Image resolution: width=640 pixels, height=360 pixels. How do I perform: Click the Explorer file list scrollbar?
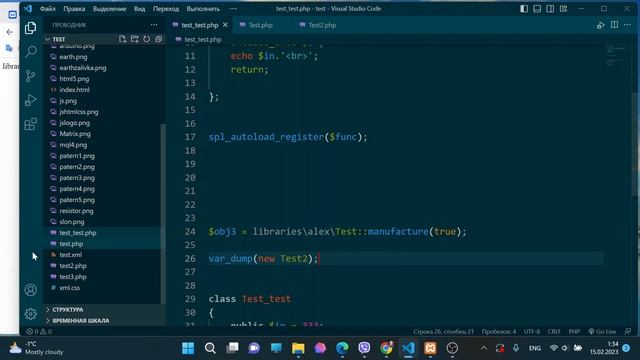(x=163, y=214)
